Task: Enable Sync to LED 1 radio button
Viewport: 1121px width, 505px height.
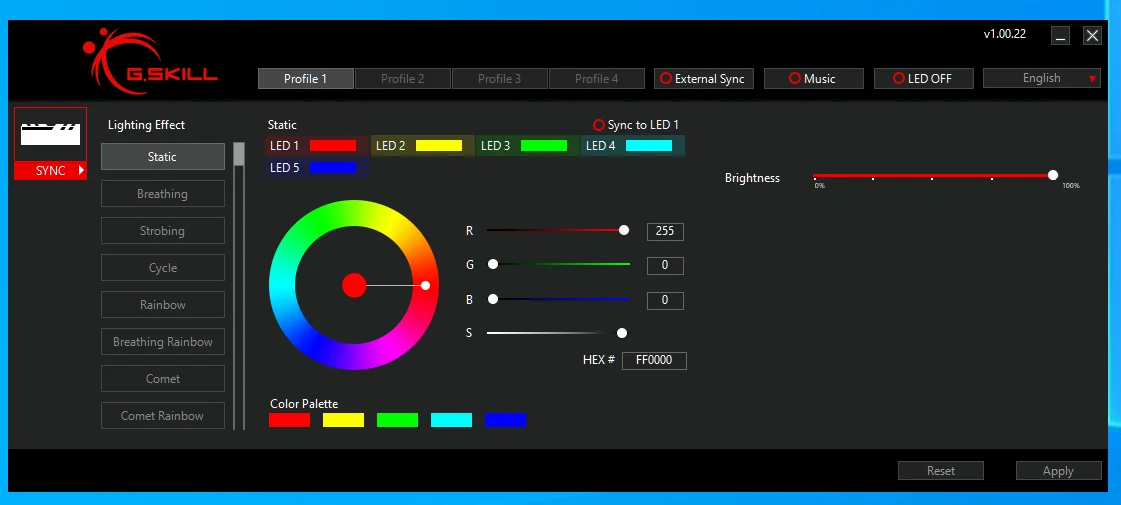Action: pos(599,125)
